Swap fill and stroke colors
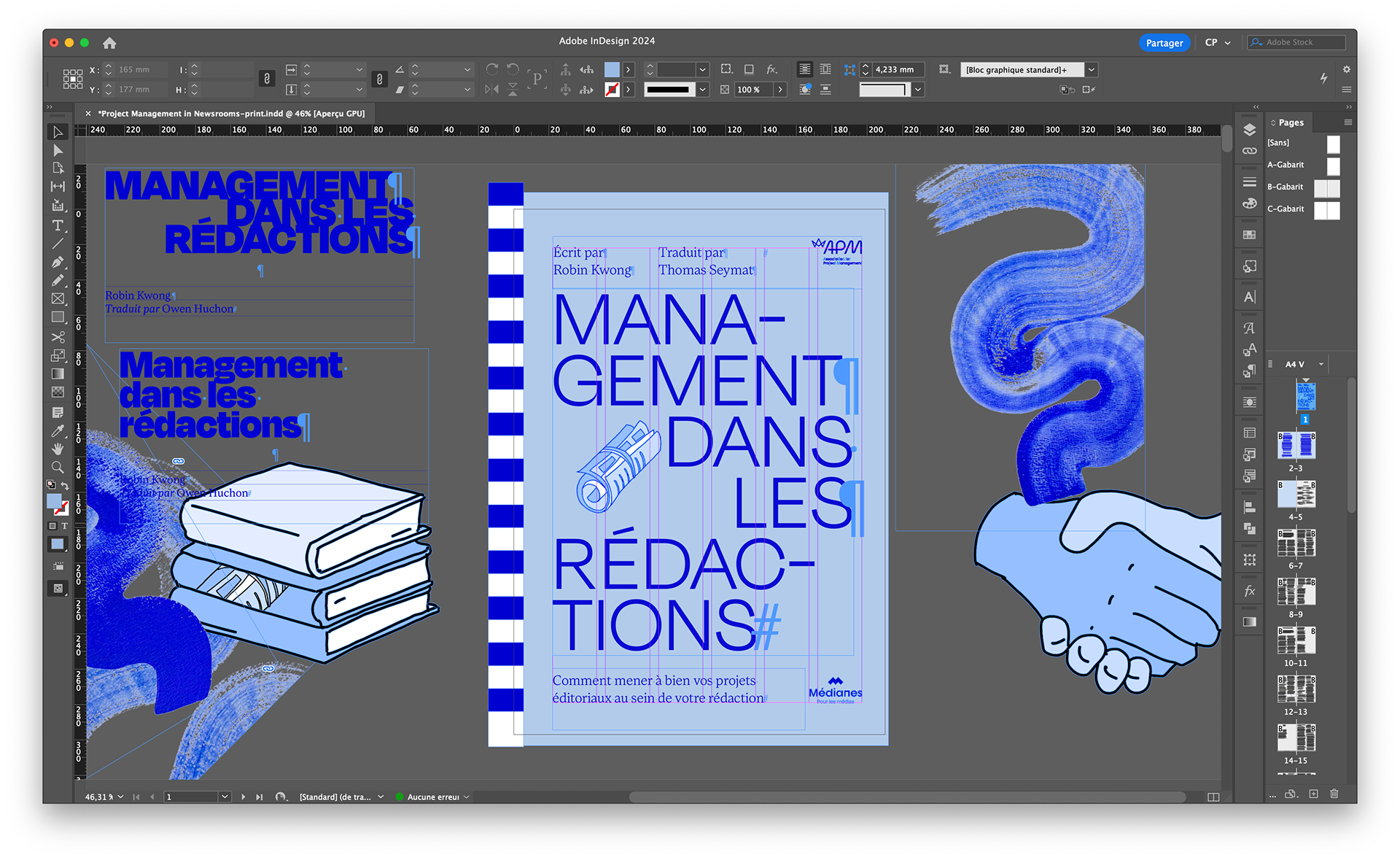This screenshot has width=1400, height=860. coord(65,486)
